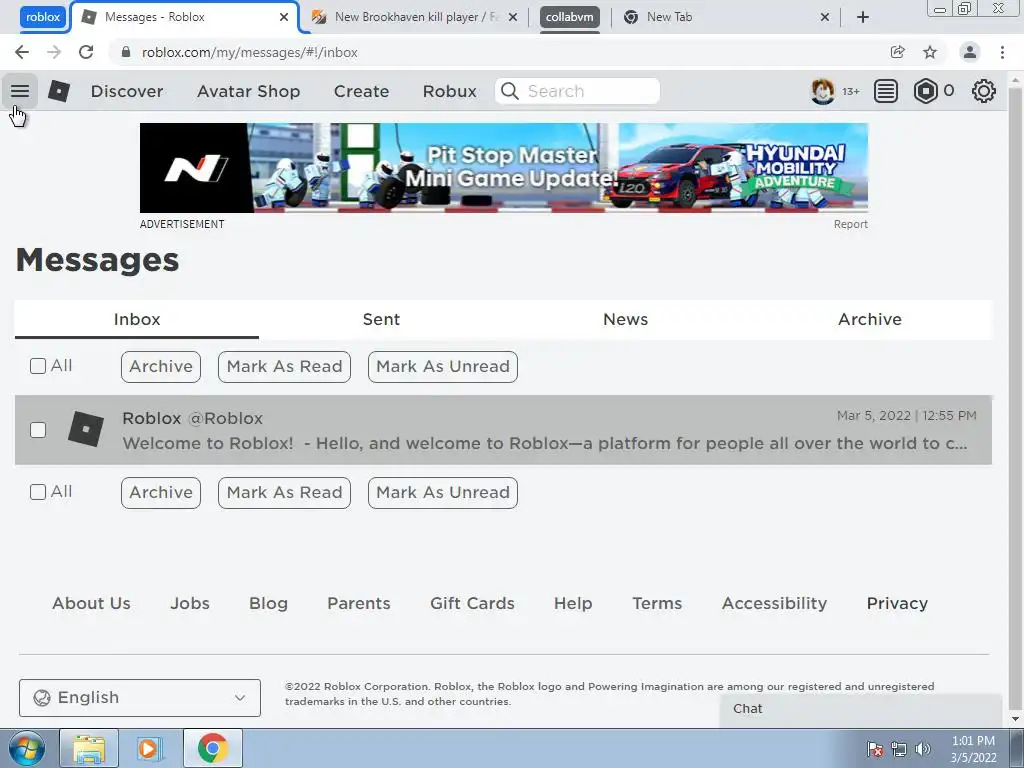Check the bottom All checkbox
This screenshot has height=768, width=1024.
point(38,492)
